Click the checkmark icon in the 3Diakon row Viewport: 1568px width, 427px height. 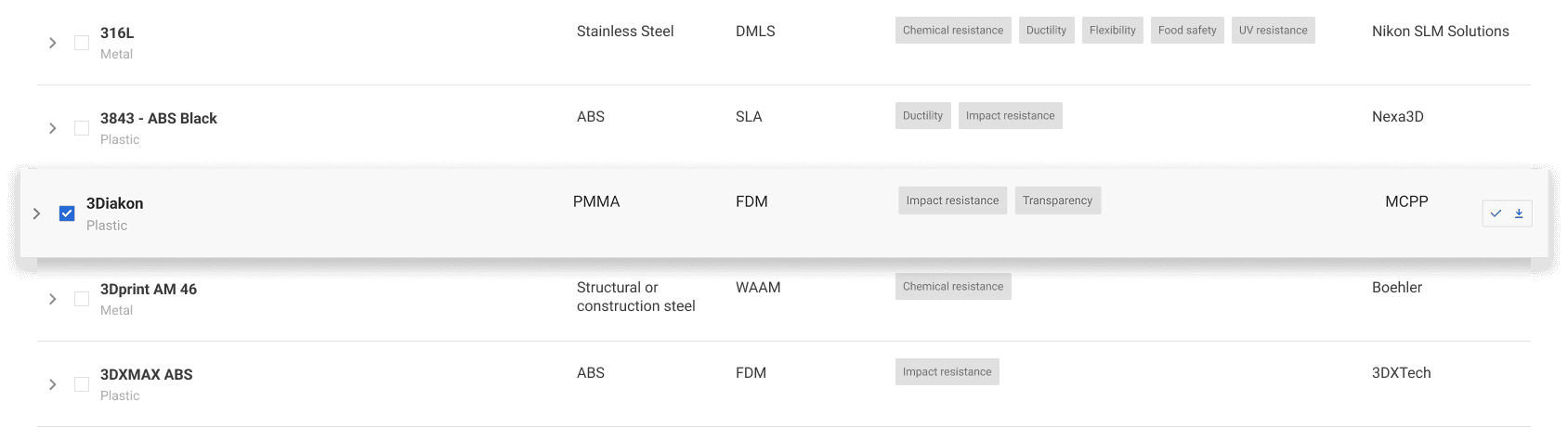pyautogui.click(x=1496, y=213)
